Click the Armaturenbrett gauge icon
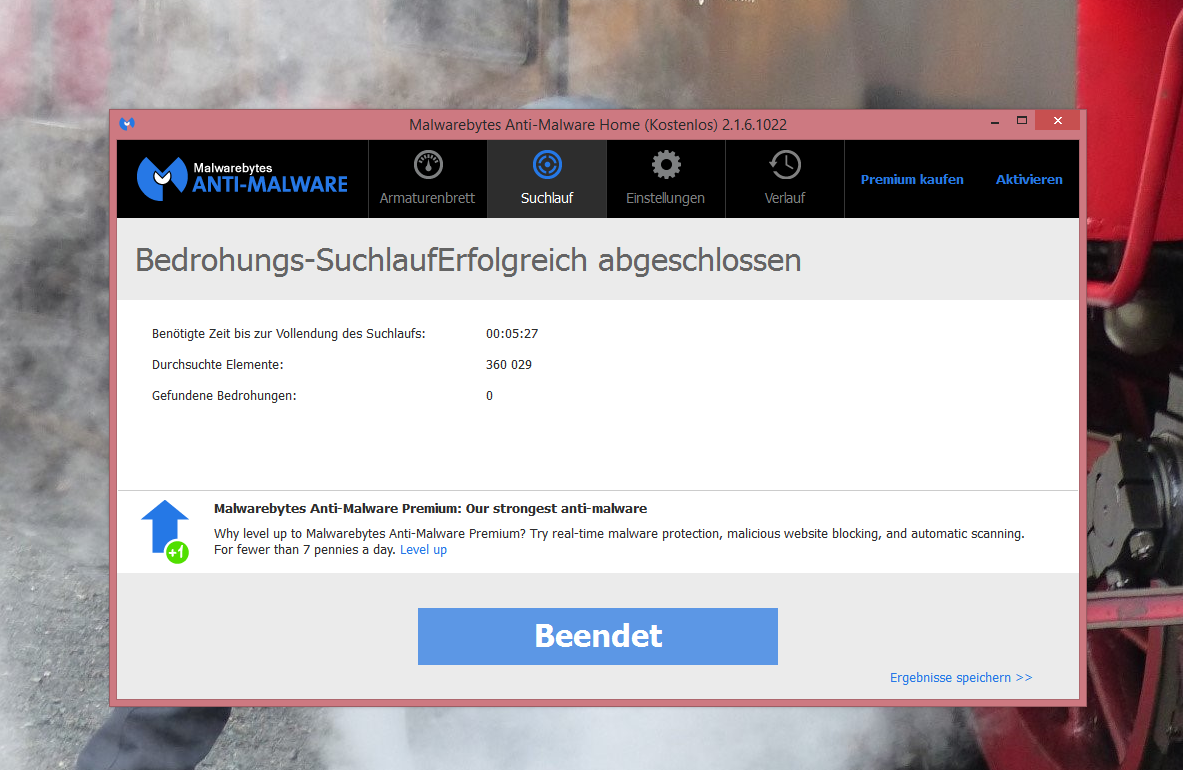 pos(428,164)
